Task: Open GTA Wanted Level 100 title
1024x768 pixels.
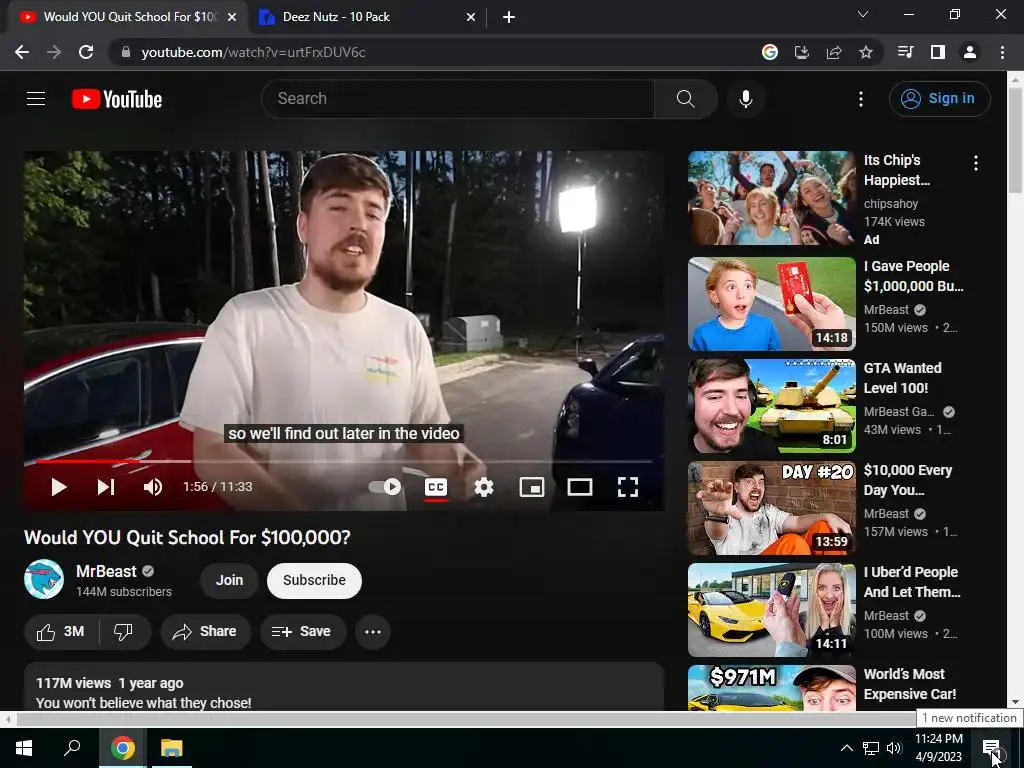Action: [x=903, y=378]
